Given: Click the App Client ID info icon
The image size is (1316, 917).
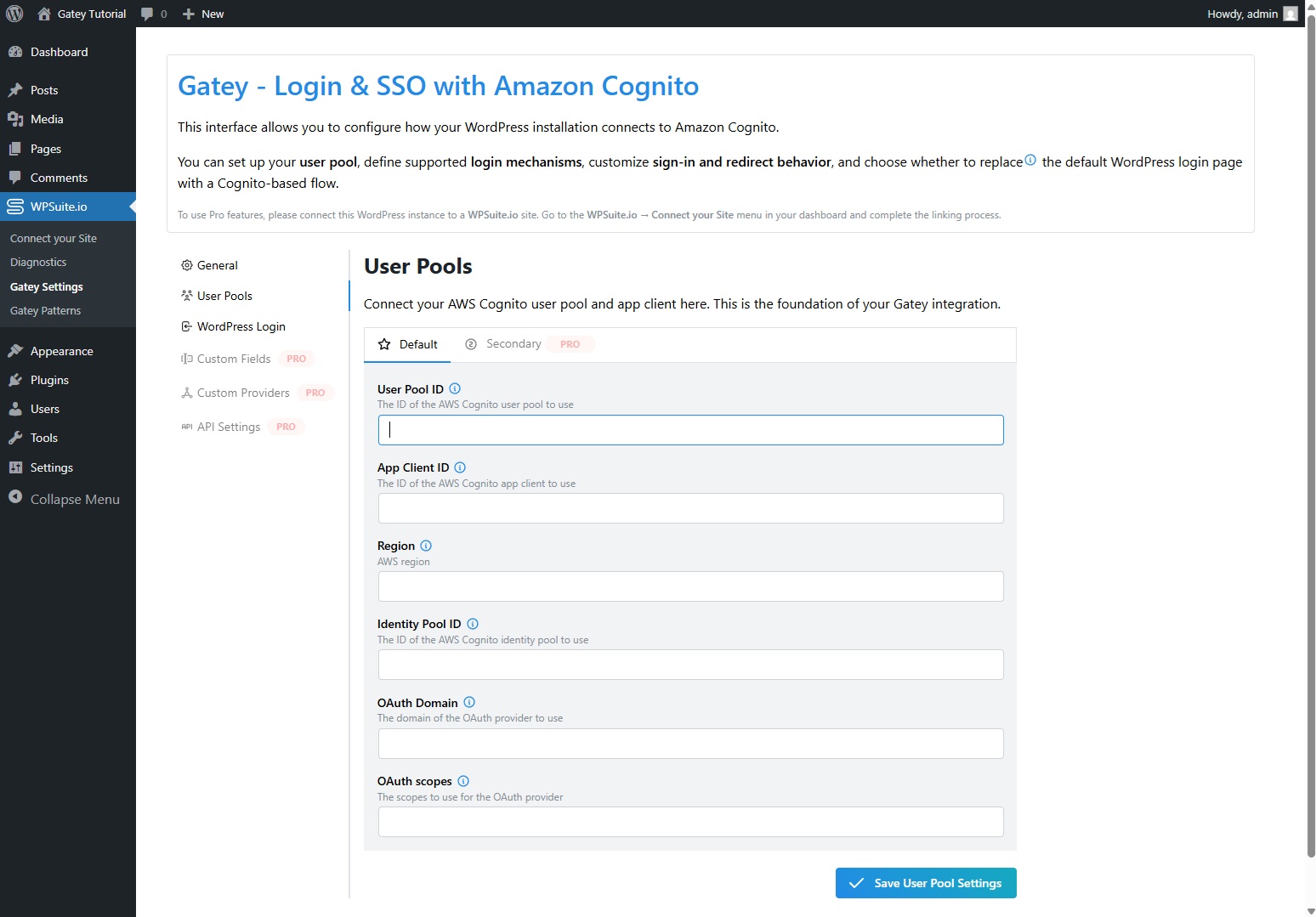Looking at the screenshot, I should pyautogui.click(x=460, y=467).
